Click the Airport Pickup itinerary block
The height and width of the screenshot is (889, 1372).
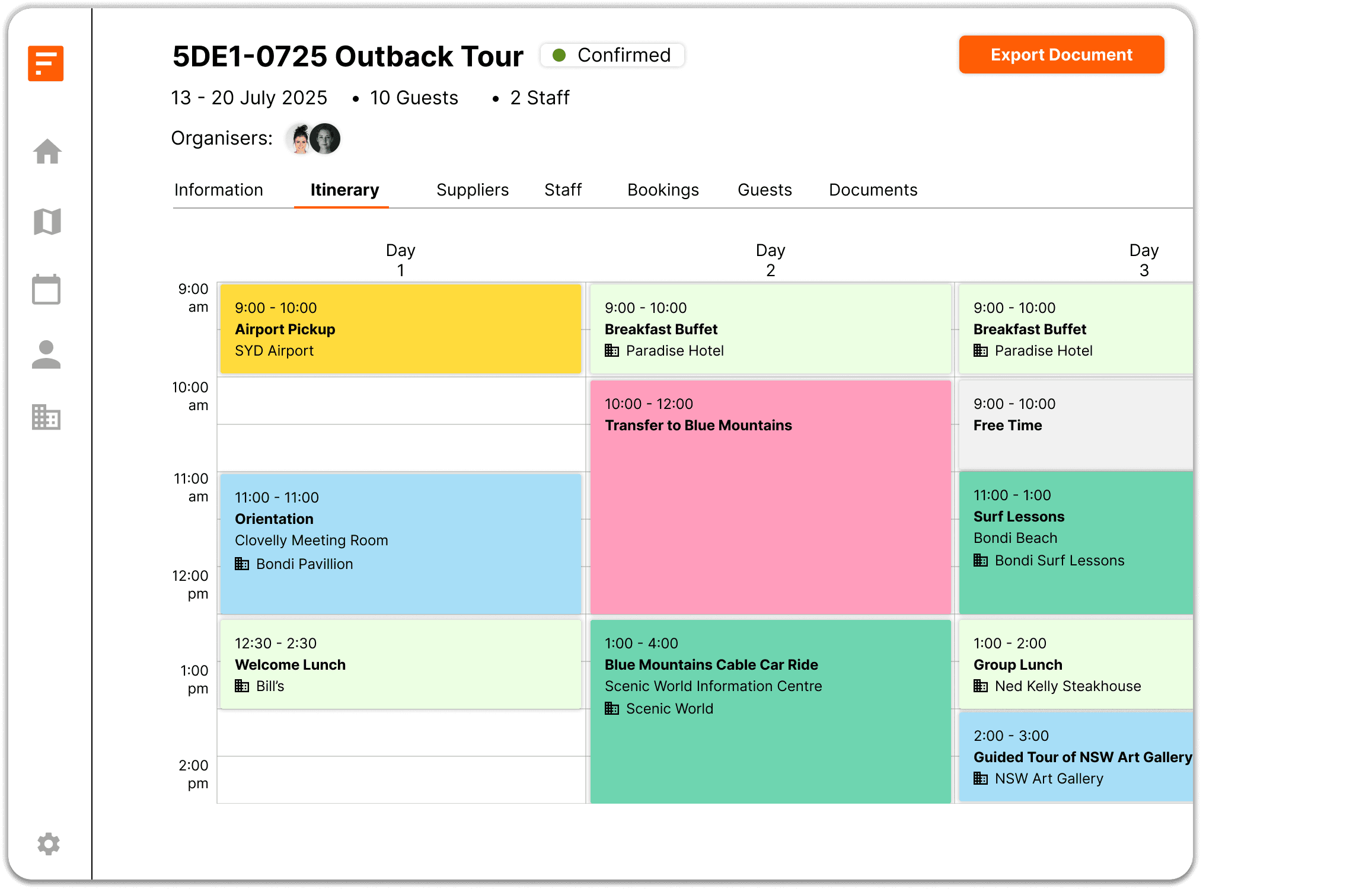pyautogui.click(x=400, y=328)
